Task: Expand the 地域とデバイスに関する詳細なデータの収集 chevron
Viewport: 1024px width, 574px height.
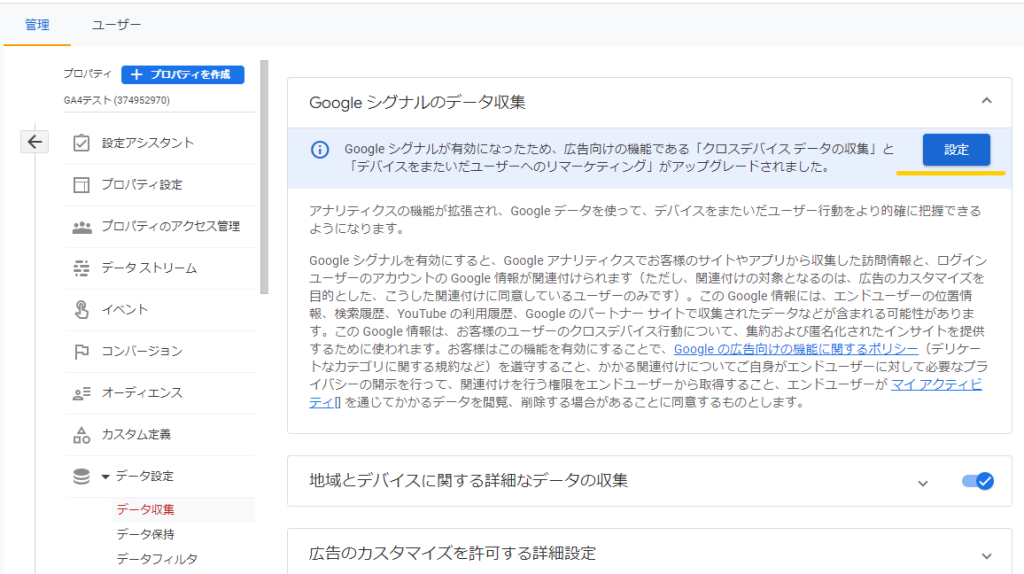Action: 922,483
